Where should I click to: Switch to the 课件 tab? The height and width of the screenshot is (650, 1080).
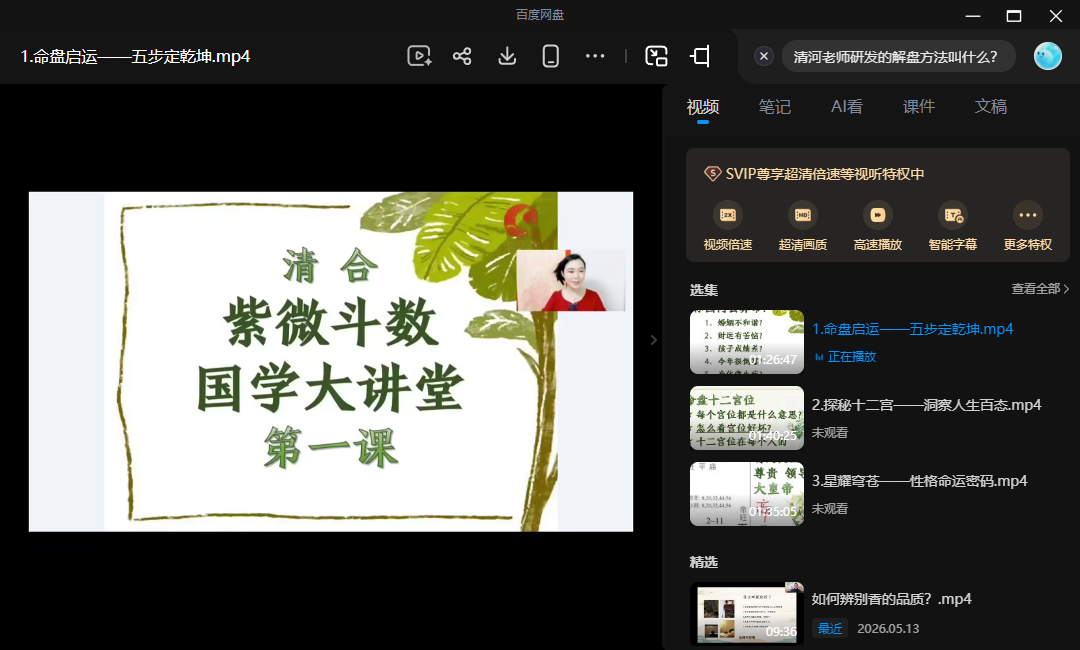click(x=919, y=107)
